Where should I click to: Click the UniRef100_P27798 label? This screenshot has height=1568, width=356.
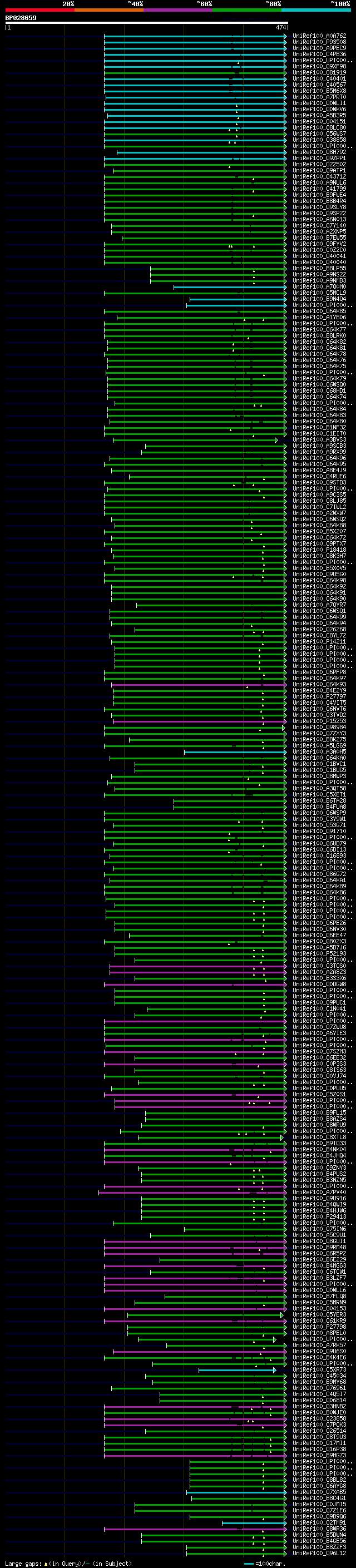tap(319, 1327)
